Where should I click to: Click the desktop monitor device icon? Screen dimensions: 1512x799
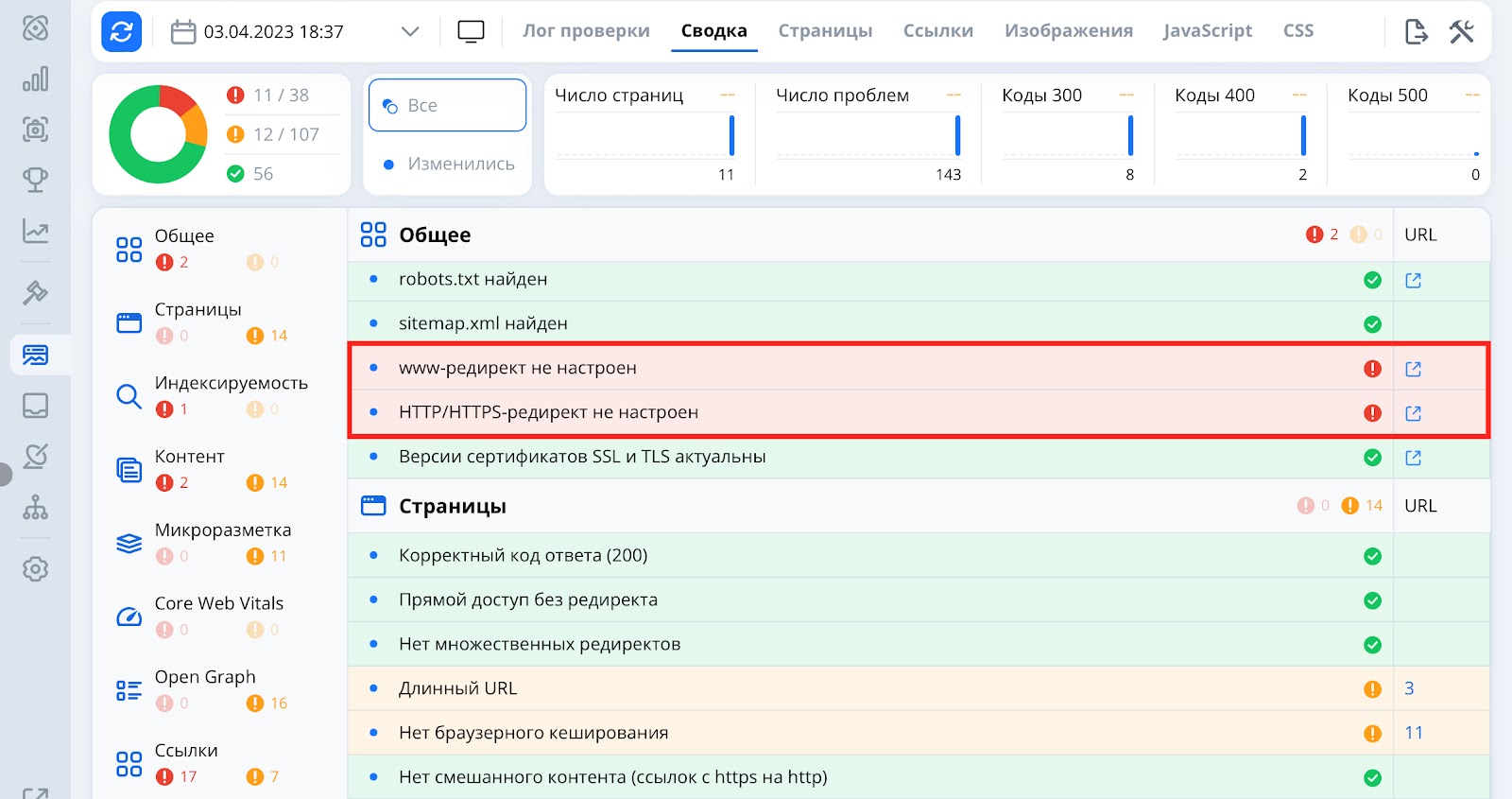coord(471,31)
